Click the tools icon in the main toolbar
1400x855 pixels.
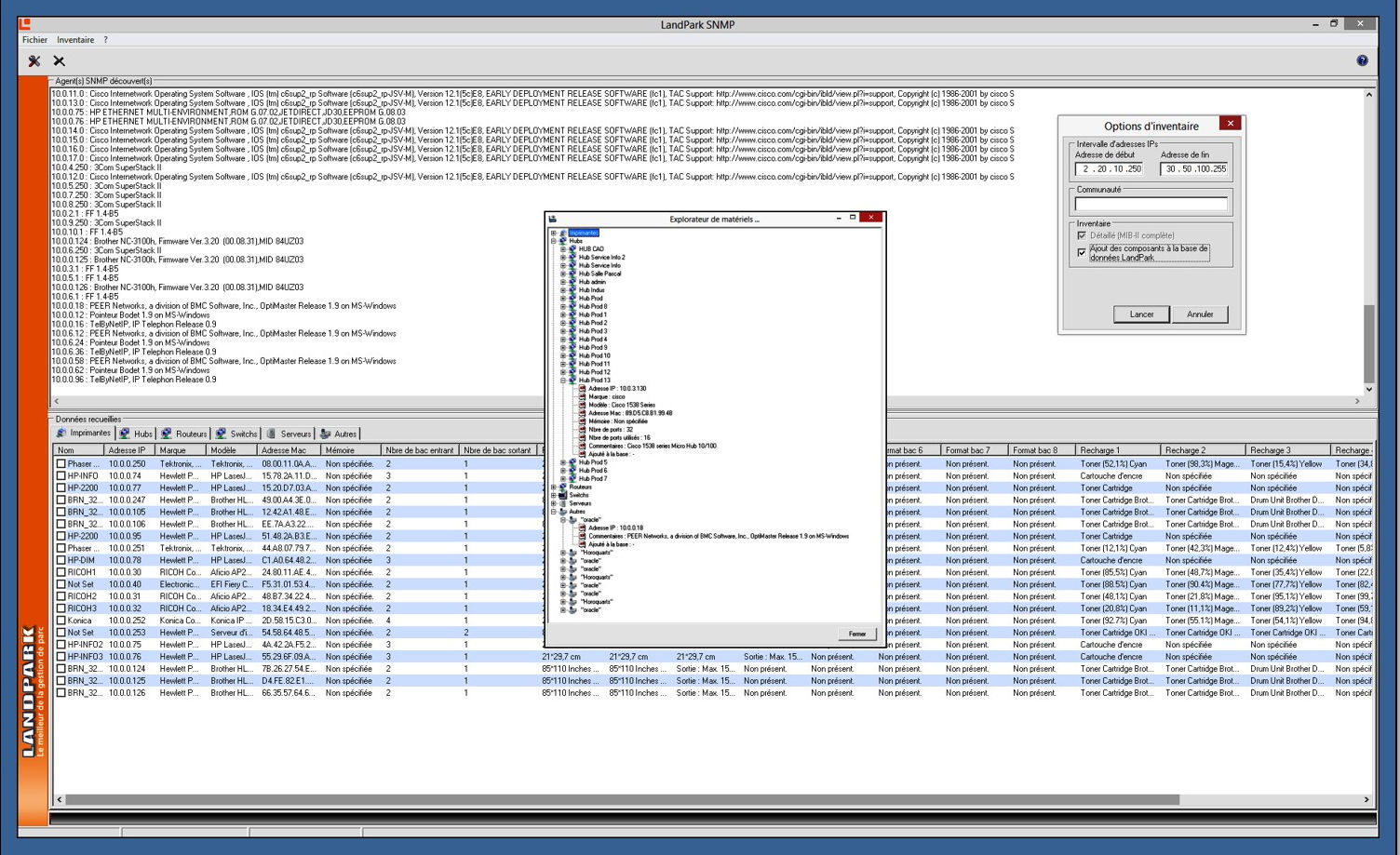pyautogui.click(x=34, y=60)
